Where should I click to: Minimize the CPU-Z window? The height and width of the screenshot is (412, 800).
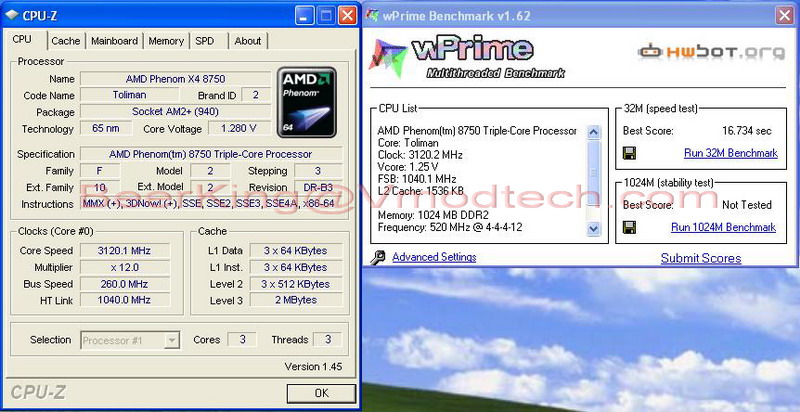coord(304,15)
